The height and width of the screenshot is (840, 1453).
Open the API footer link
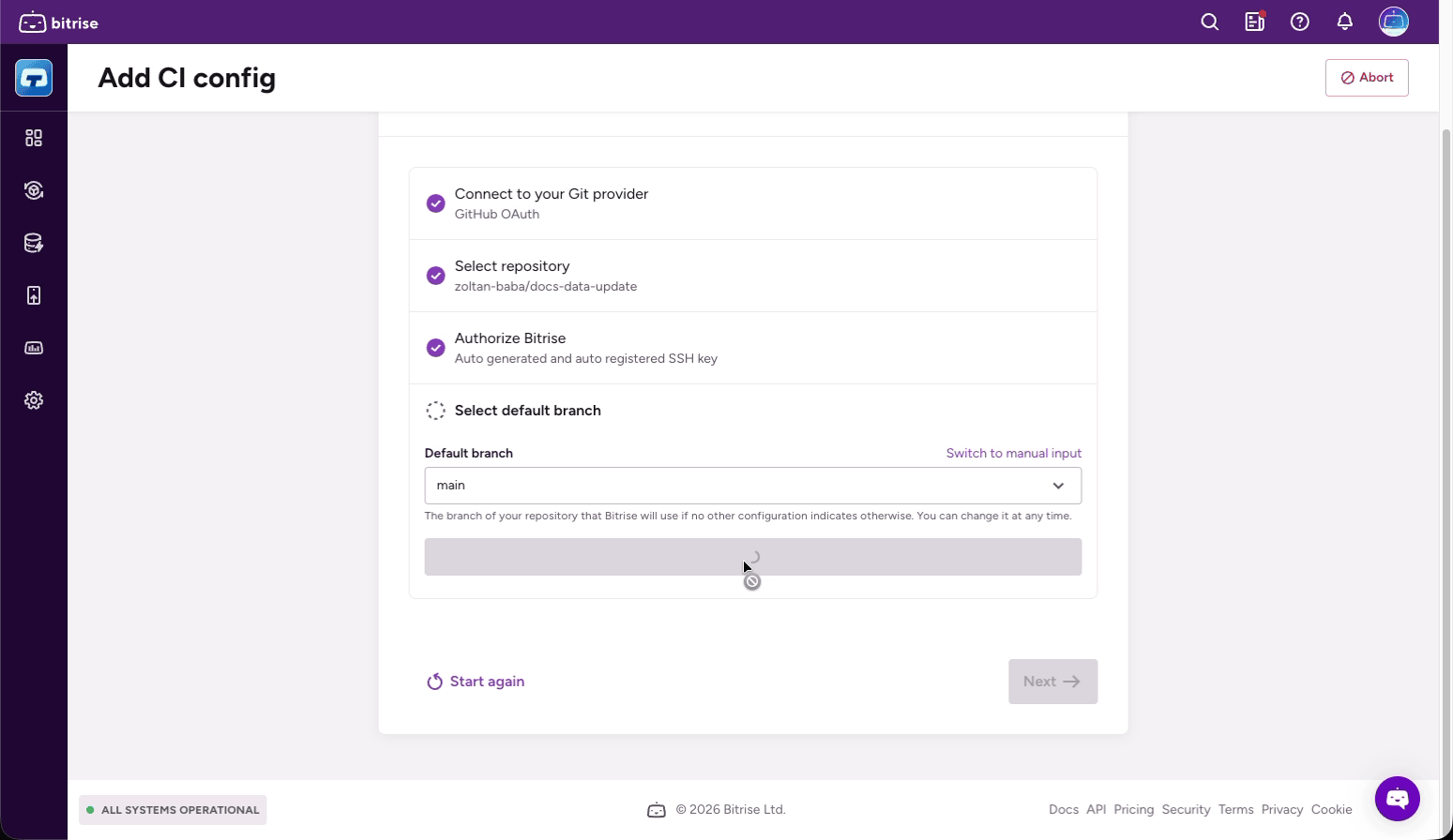coord(1097,810)
